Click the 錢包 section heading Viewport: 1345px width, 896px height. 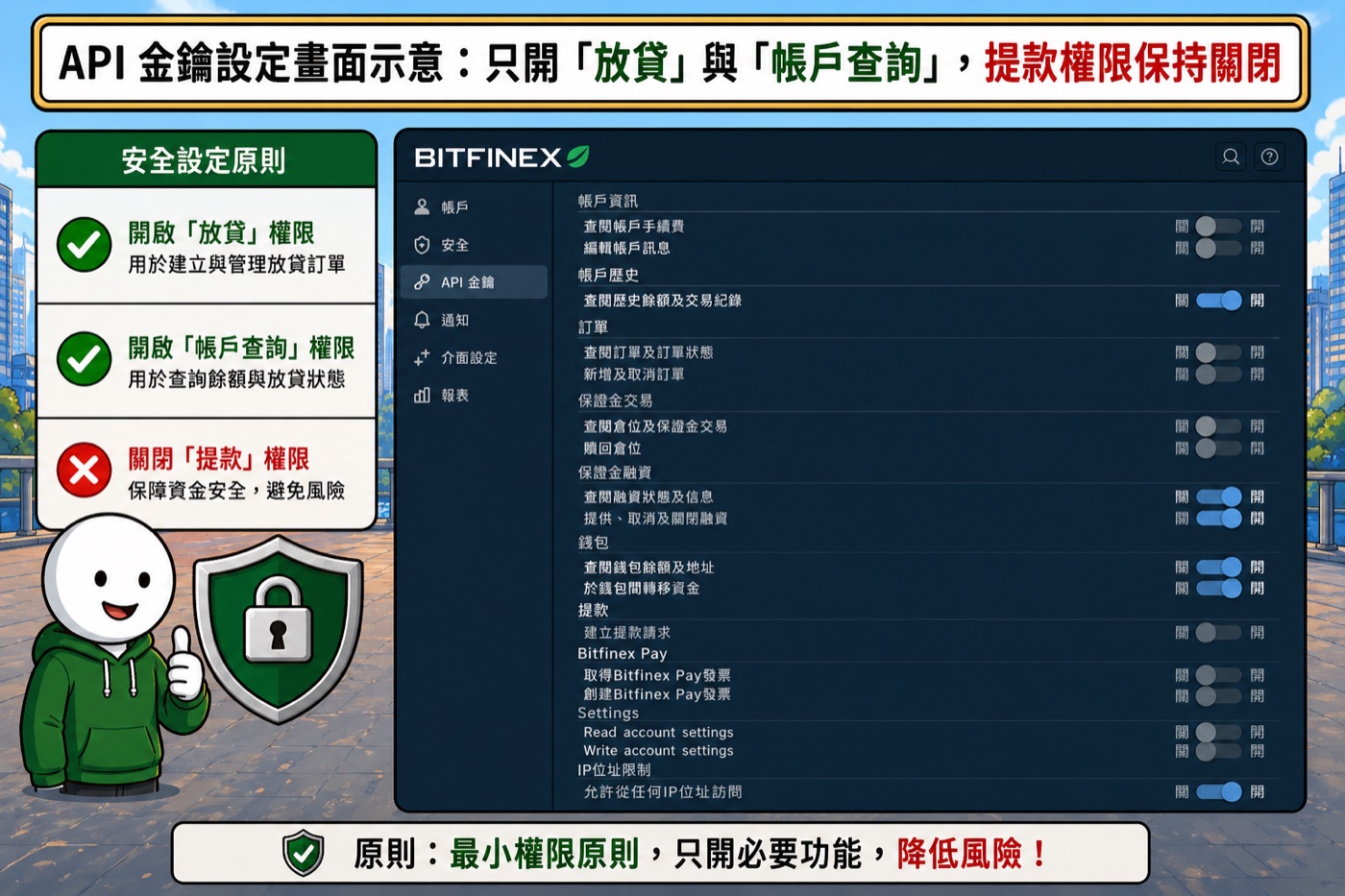(x=593, y=543)
